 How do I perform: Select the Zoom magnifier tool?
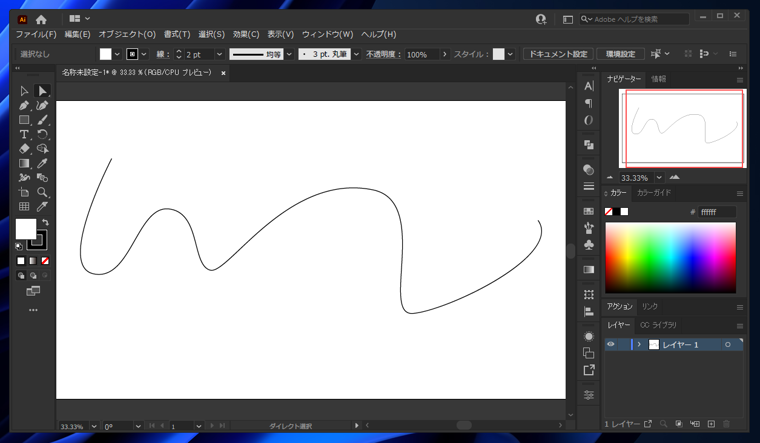coord(42,192)
